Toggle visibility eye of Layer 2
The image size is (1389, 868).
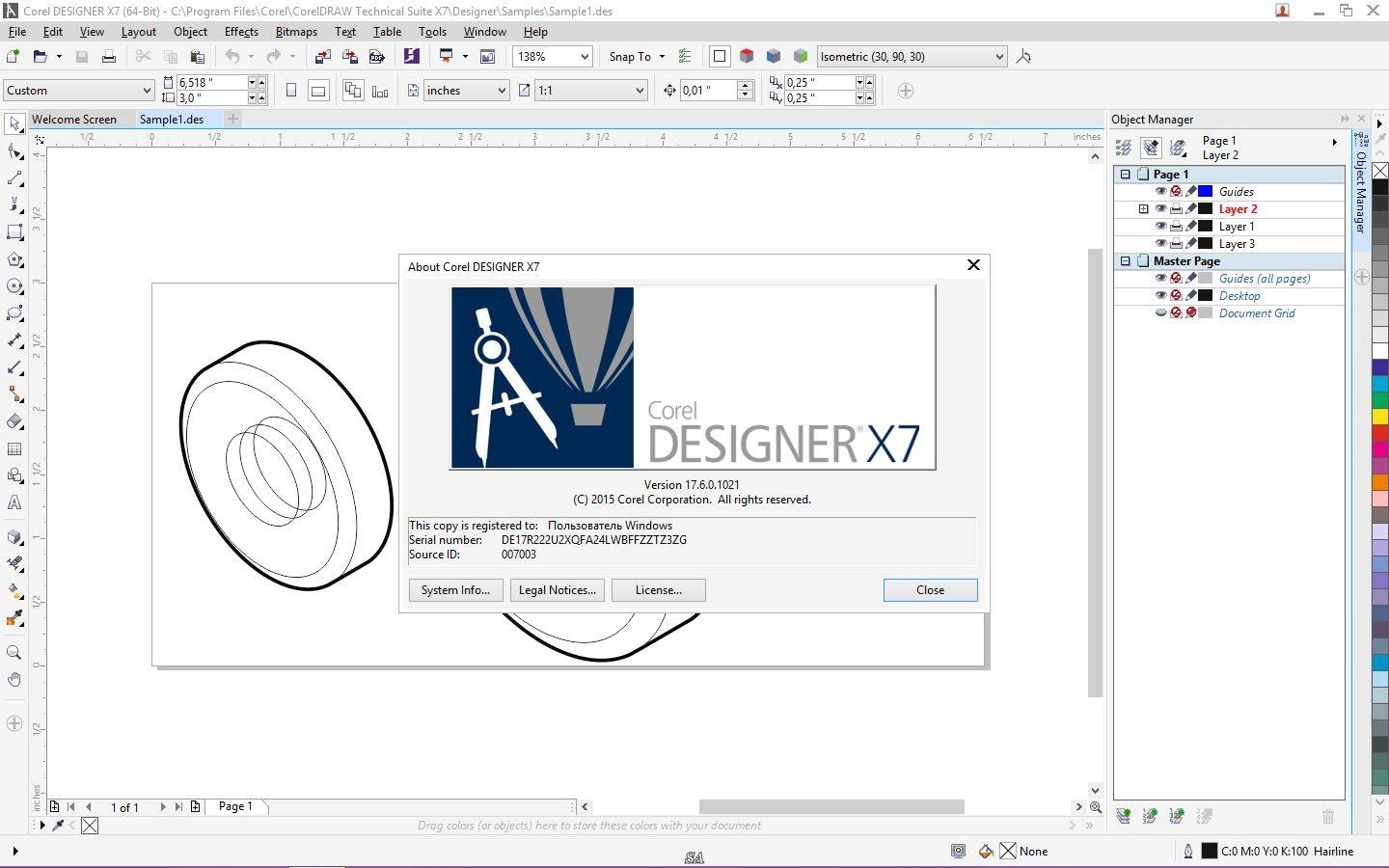(1161, 209)
